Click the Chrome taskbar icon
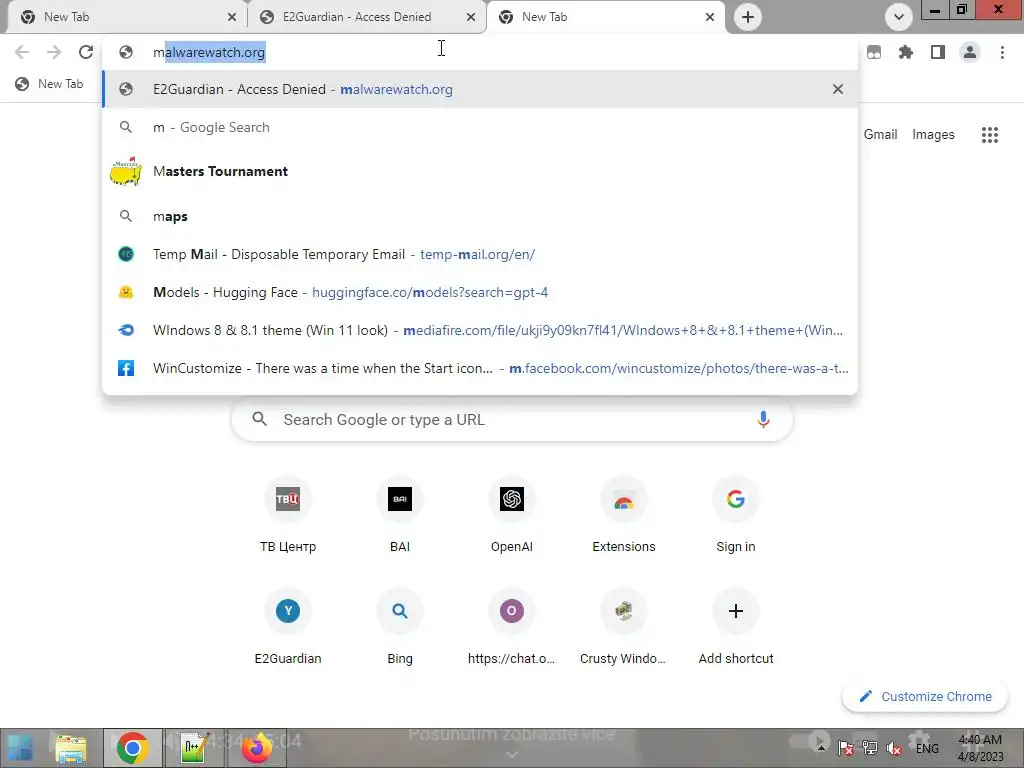This screenshot has height=768, width=1024. (x=133, y=748)
